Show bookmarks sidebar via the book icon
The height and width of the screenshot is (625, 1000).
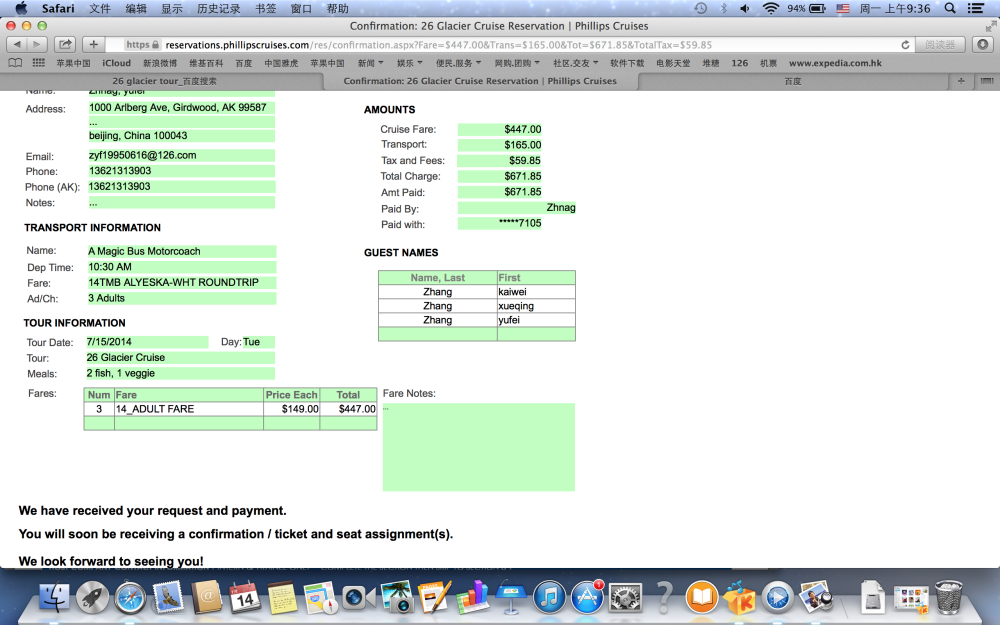coord(15,63)
